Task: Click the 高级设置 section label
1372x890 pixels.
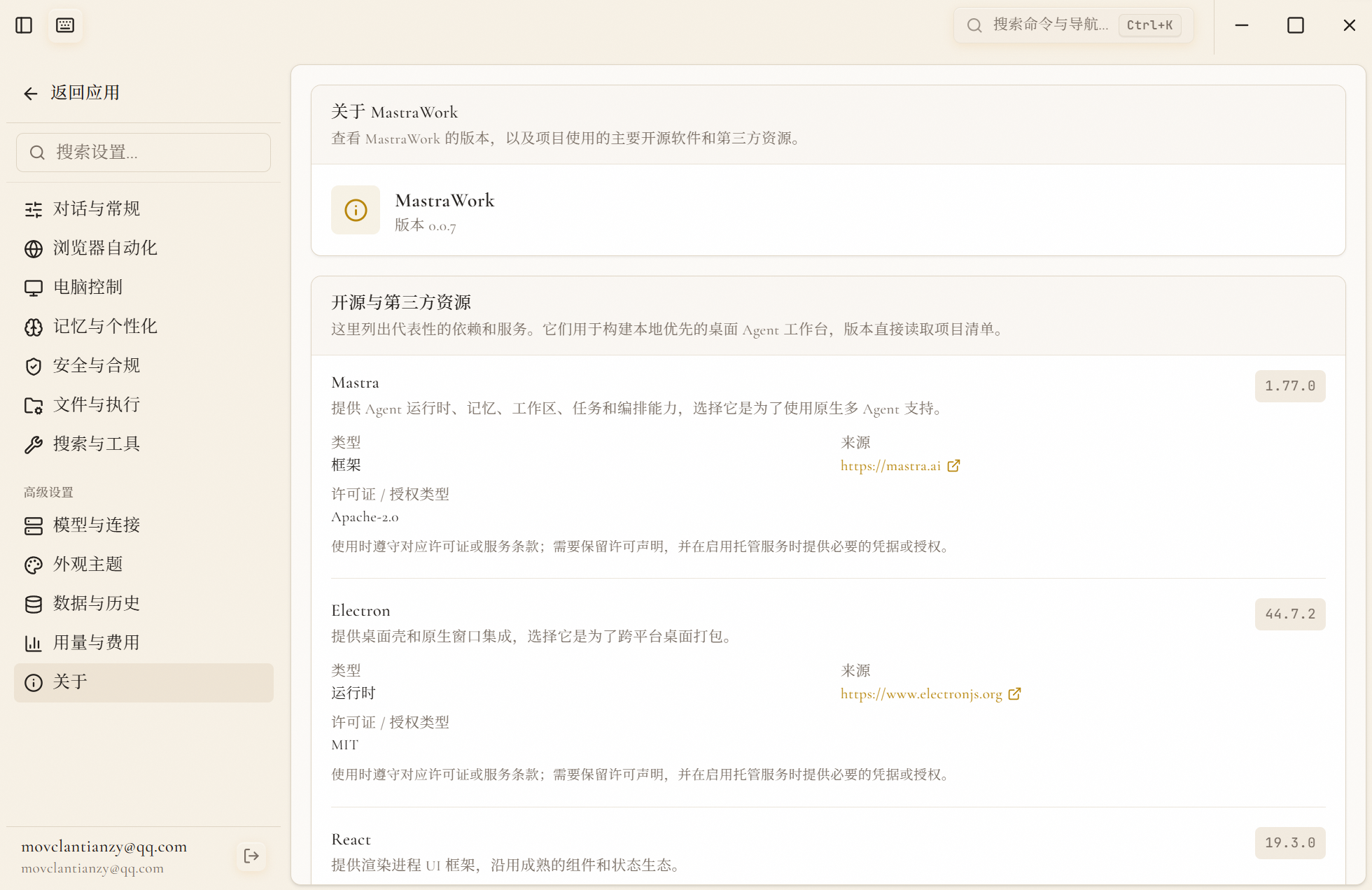Action: (48, 493)
